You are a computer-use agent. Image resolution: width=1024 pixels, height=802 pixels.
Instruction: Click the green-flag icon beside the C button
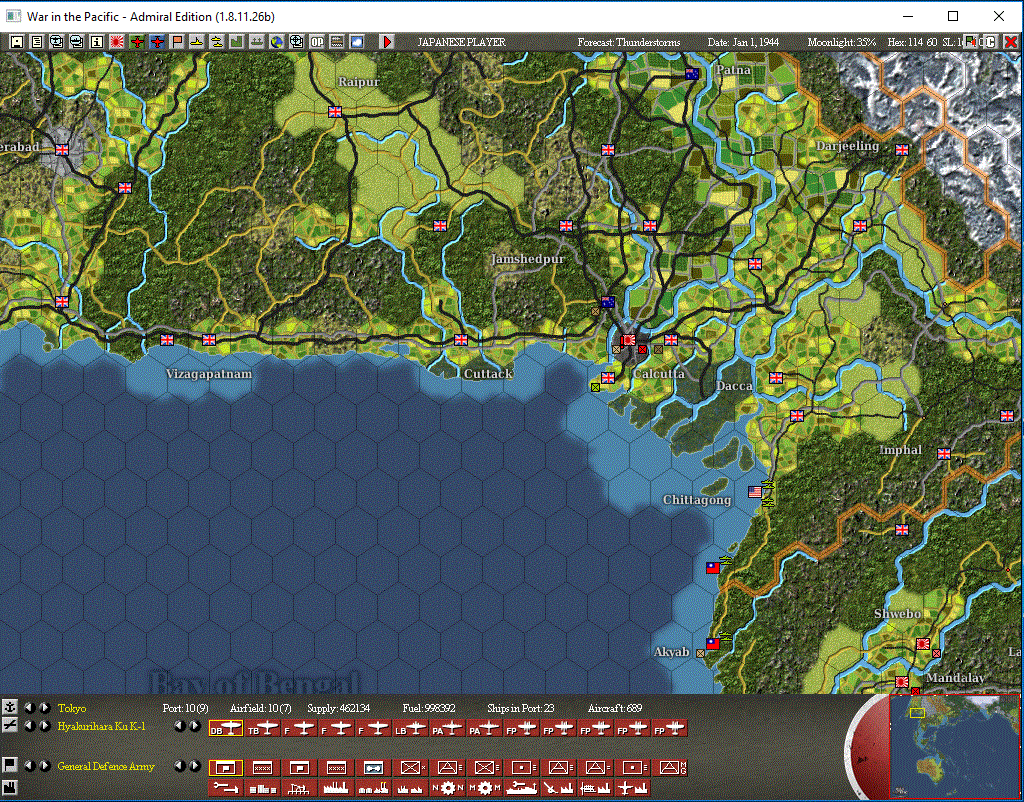coord(970,42)
